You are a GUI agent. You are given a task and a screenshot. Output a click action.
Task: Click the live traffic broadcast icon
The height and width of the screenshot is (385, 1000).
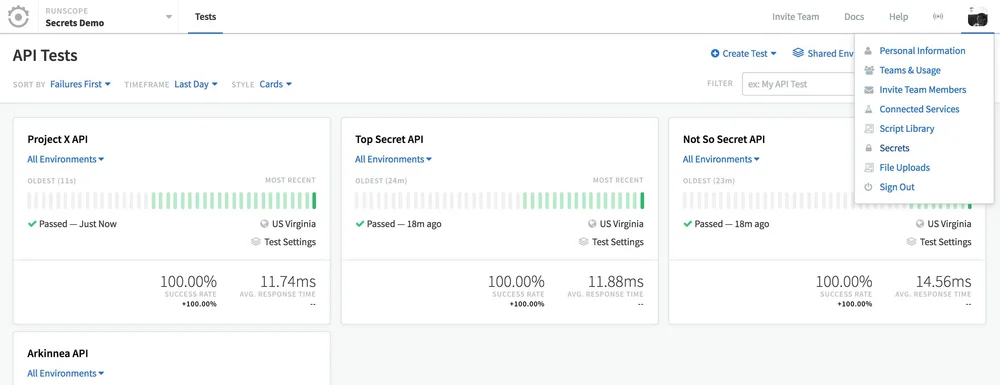coord(938,17)
